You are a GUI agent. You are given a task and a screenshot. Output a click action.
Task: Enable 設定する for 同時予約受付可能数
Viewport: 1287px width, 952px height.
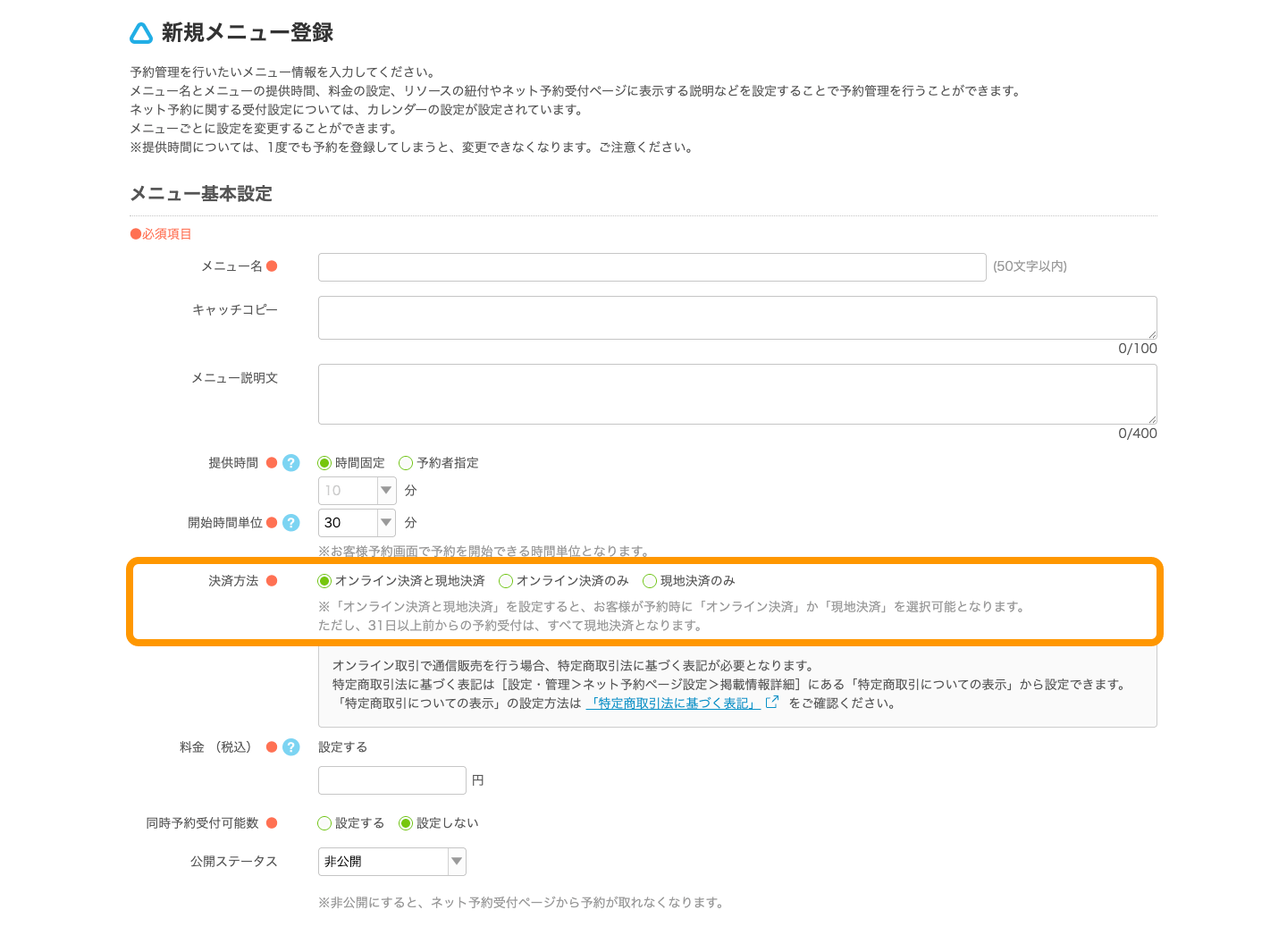point(324,823)
